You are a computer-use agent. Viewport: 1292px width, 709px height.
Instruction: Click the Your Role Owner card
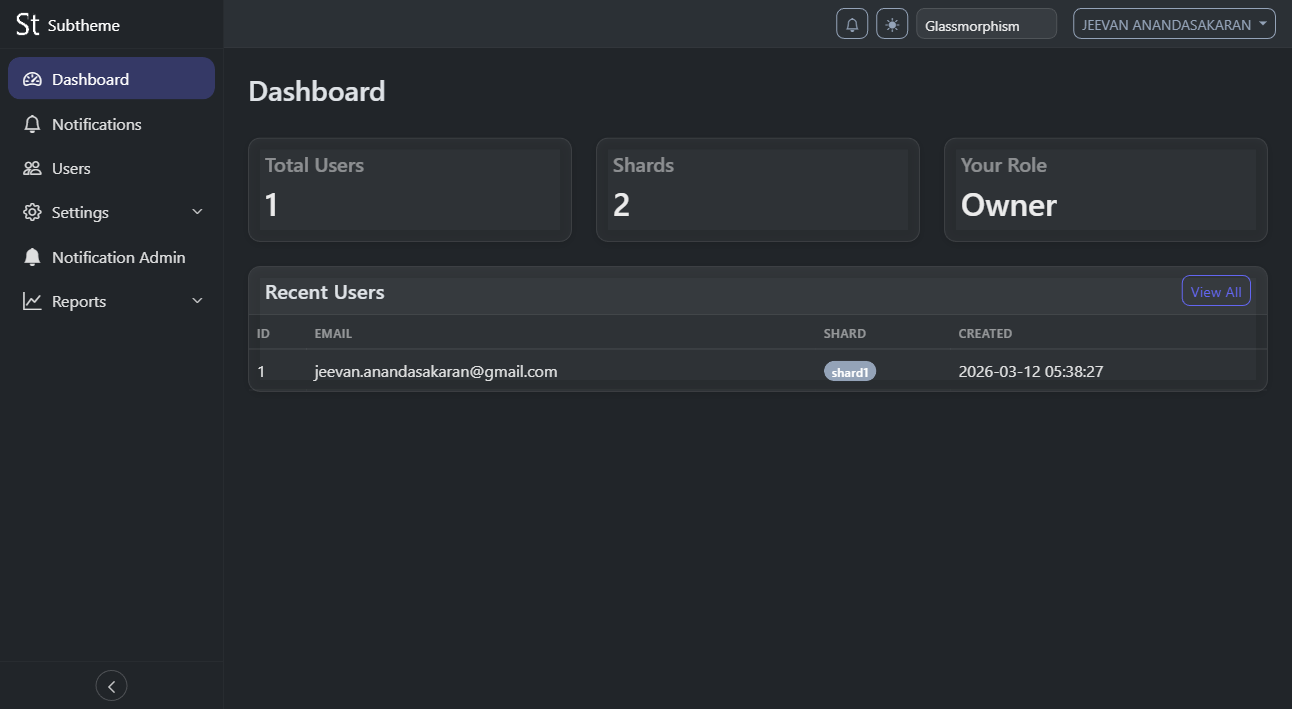coord(1106,190)
